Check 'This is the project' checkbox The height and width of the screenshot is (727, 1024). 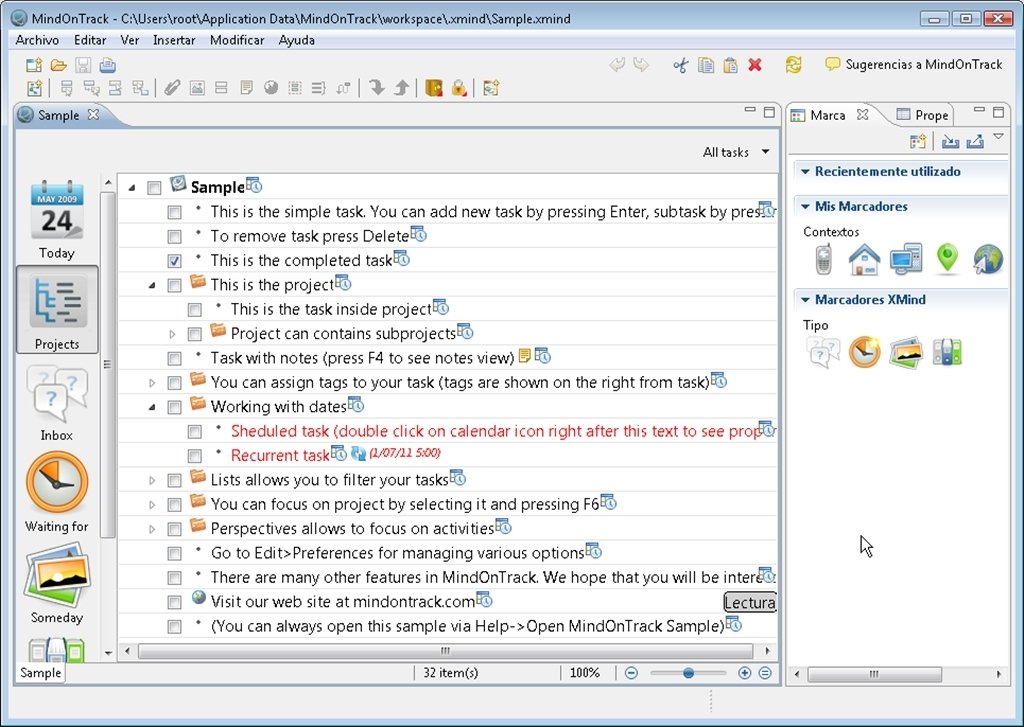click(174, 285)
